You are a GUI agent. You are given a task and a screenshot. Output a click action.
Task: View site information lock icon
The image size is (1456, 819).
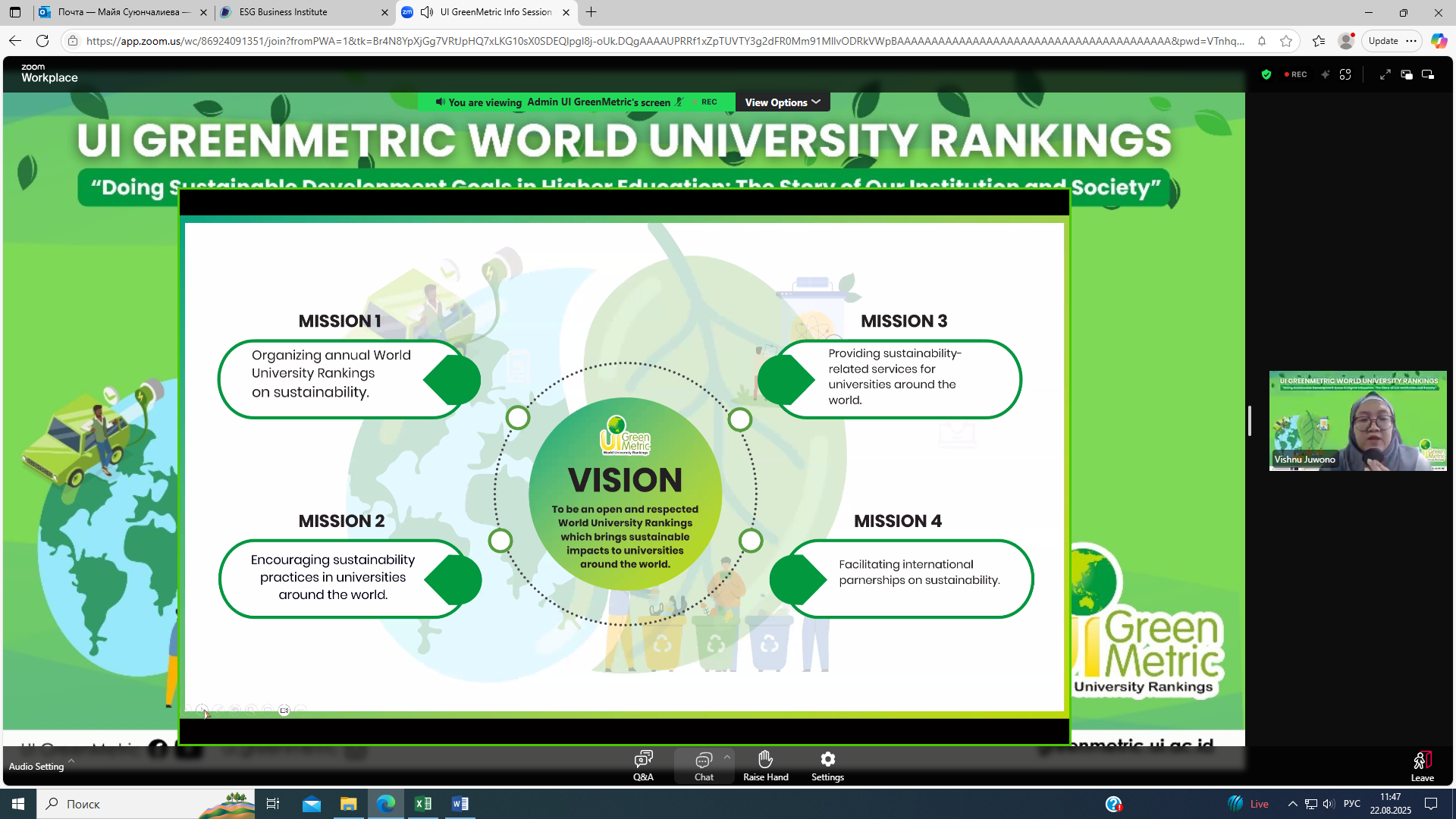73,41
